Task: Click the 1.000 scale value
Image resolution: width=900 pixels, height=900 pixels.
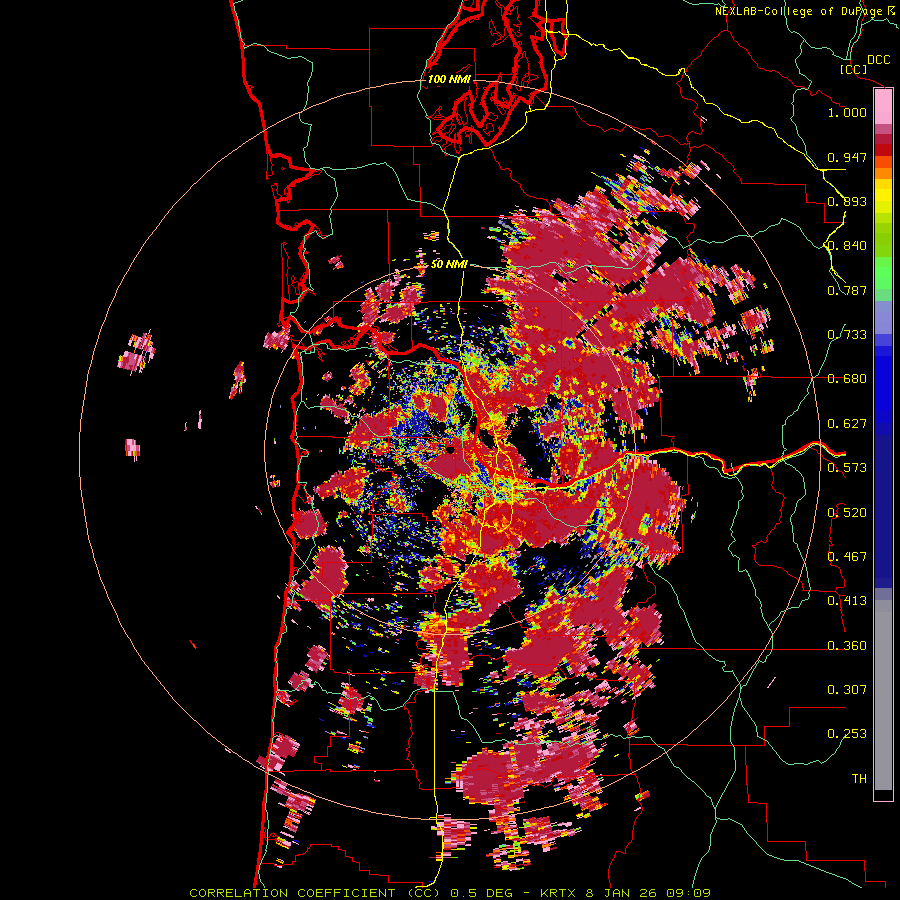Action: [x=847, y=112]
